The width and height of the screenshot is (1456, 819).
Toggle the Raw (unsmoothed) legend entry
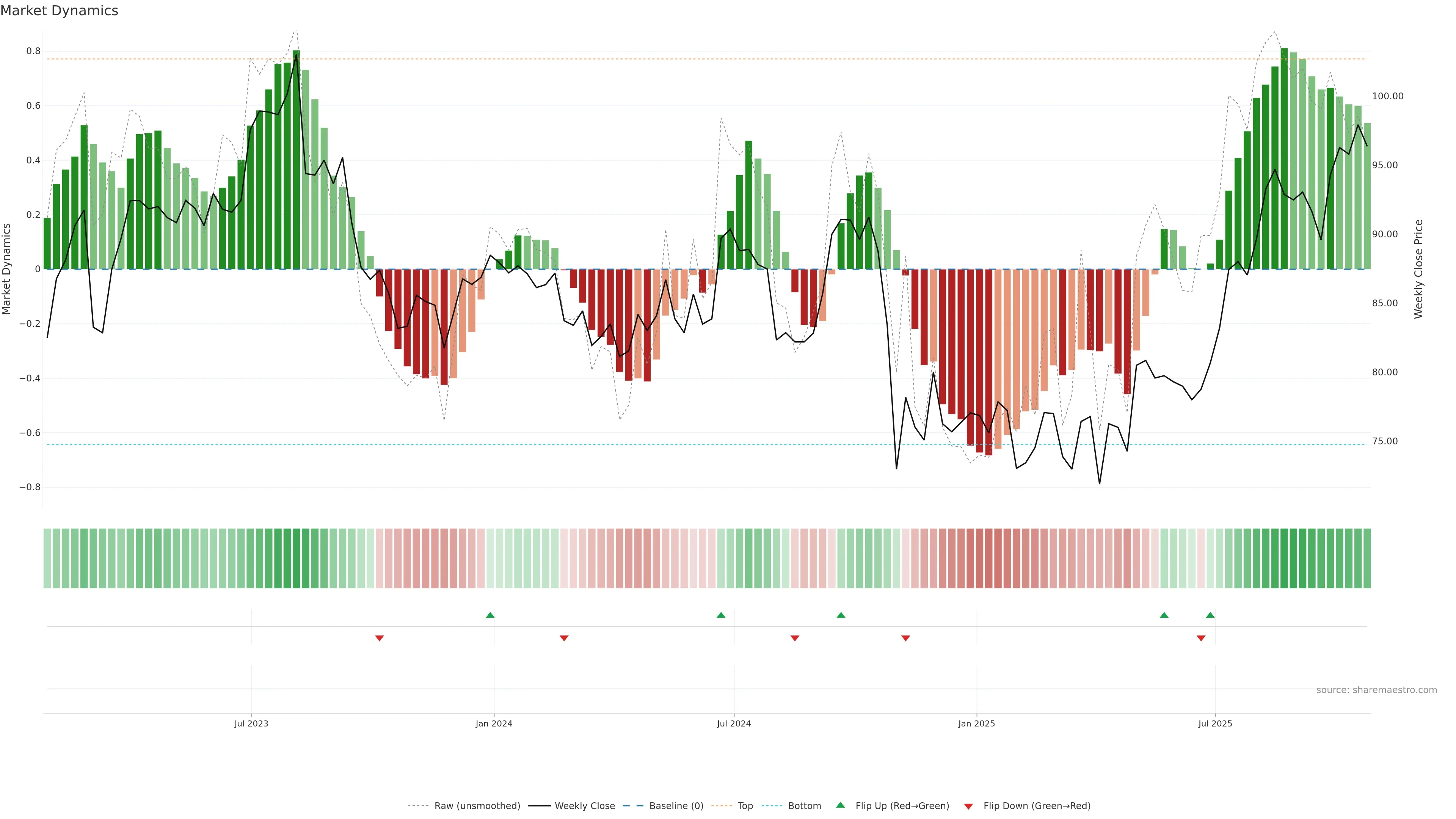click(477, 806)
